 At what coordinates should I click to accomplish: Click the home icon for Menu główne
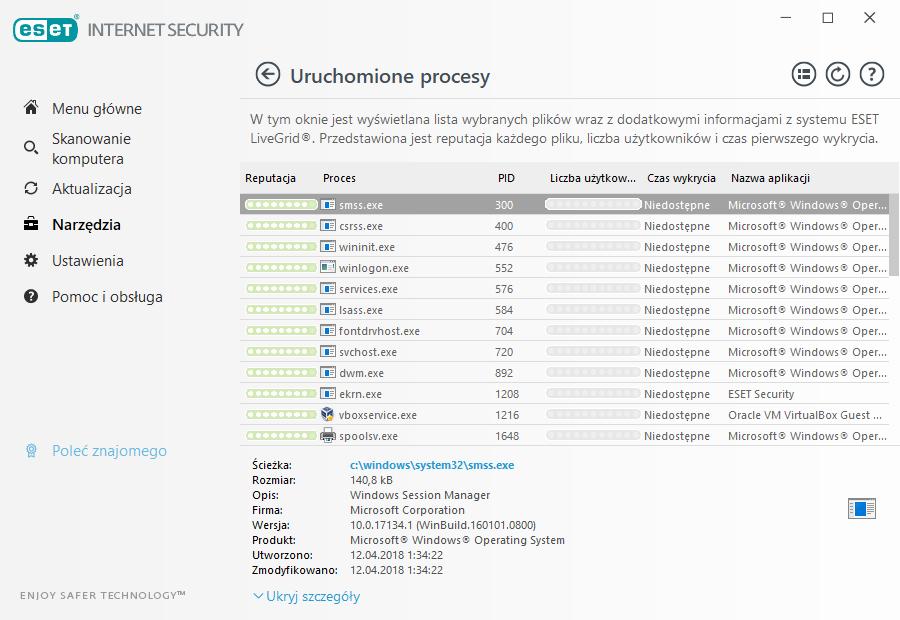click(31, 107)
